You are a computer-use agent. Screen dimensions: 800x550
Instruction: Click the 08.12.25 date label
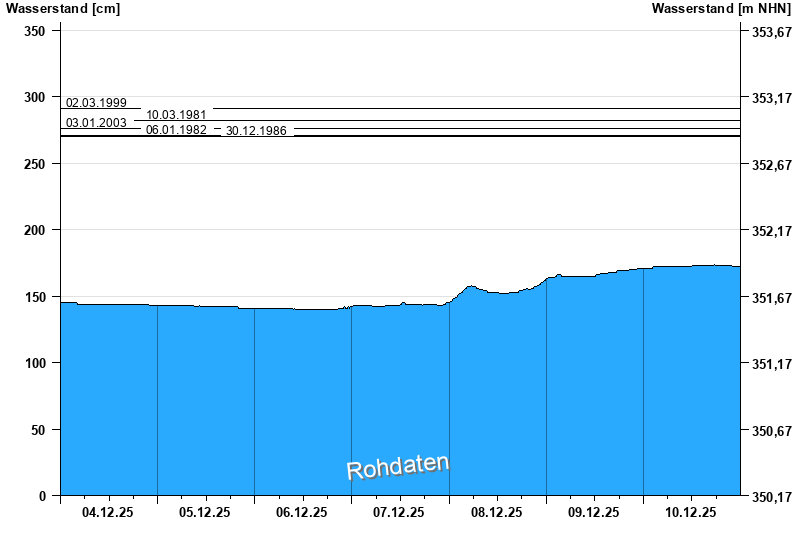(x=496, y=512)
